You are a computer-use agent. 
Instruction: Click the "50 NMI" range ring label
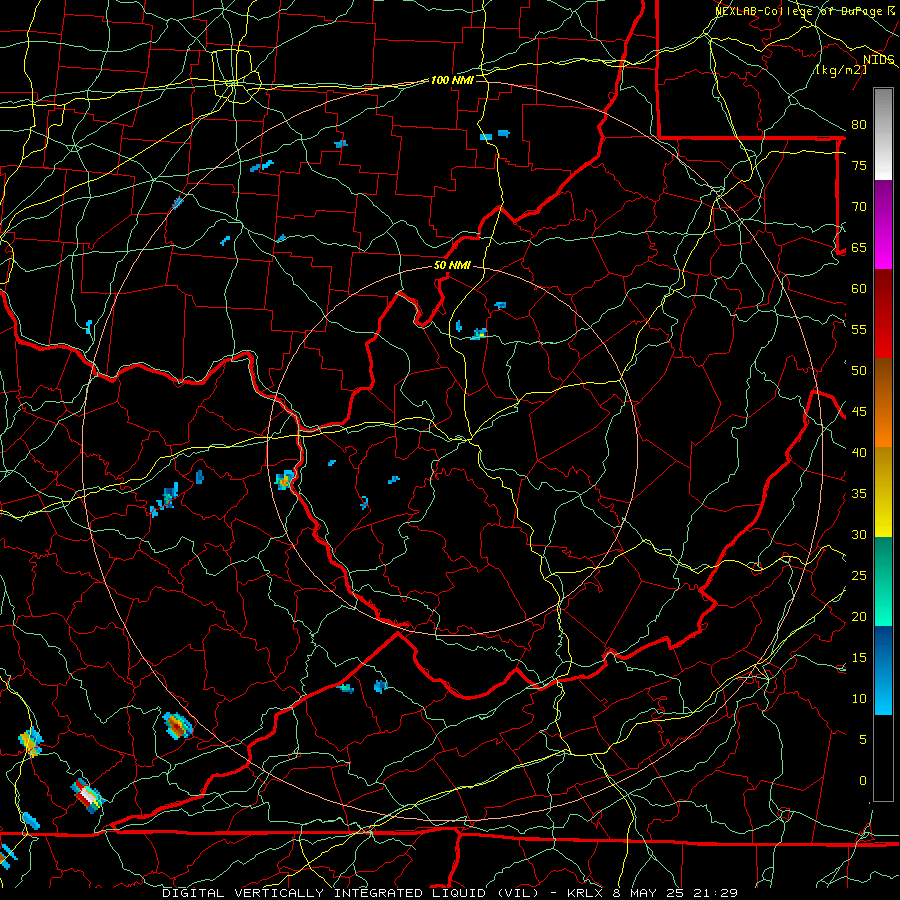click(452, 265)
